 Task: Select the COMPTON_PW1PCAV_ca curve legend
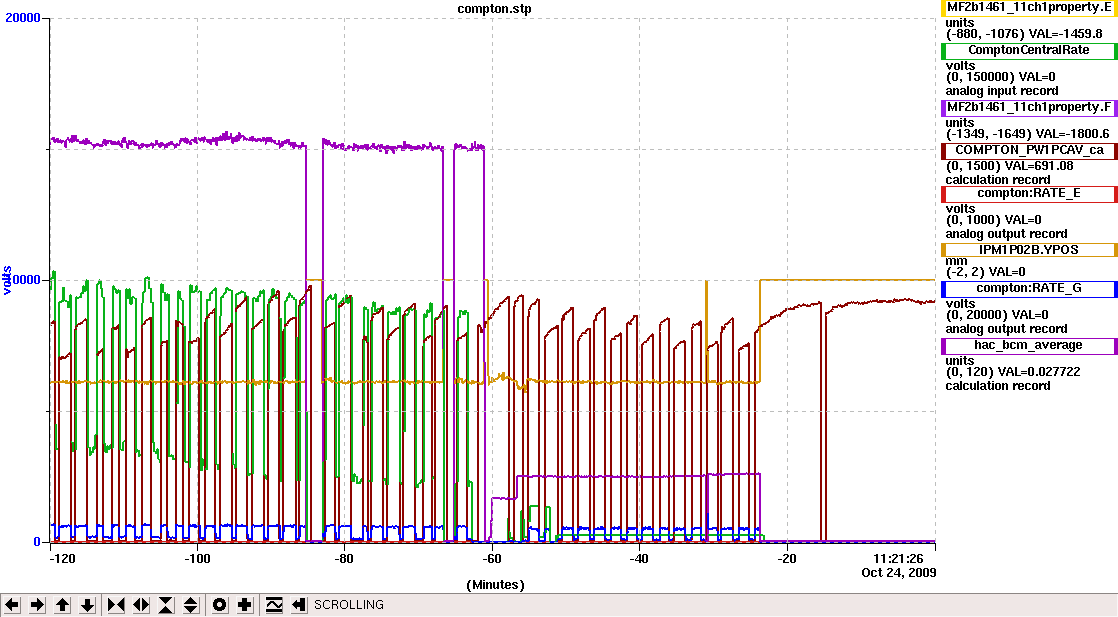click(x=1029, y=151)
